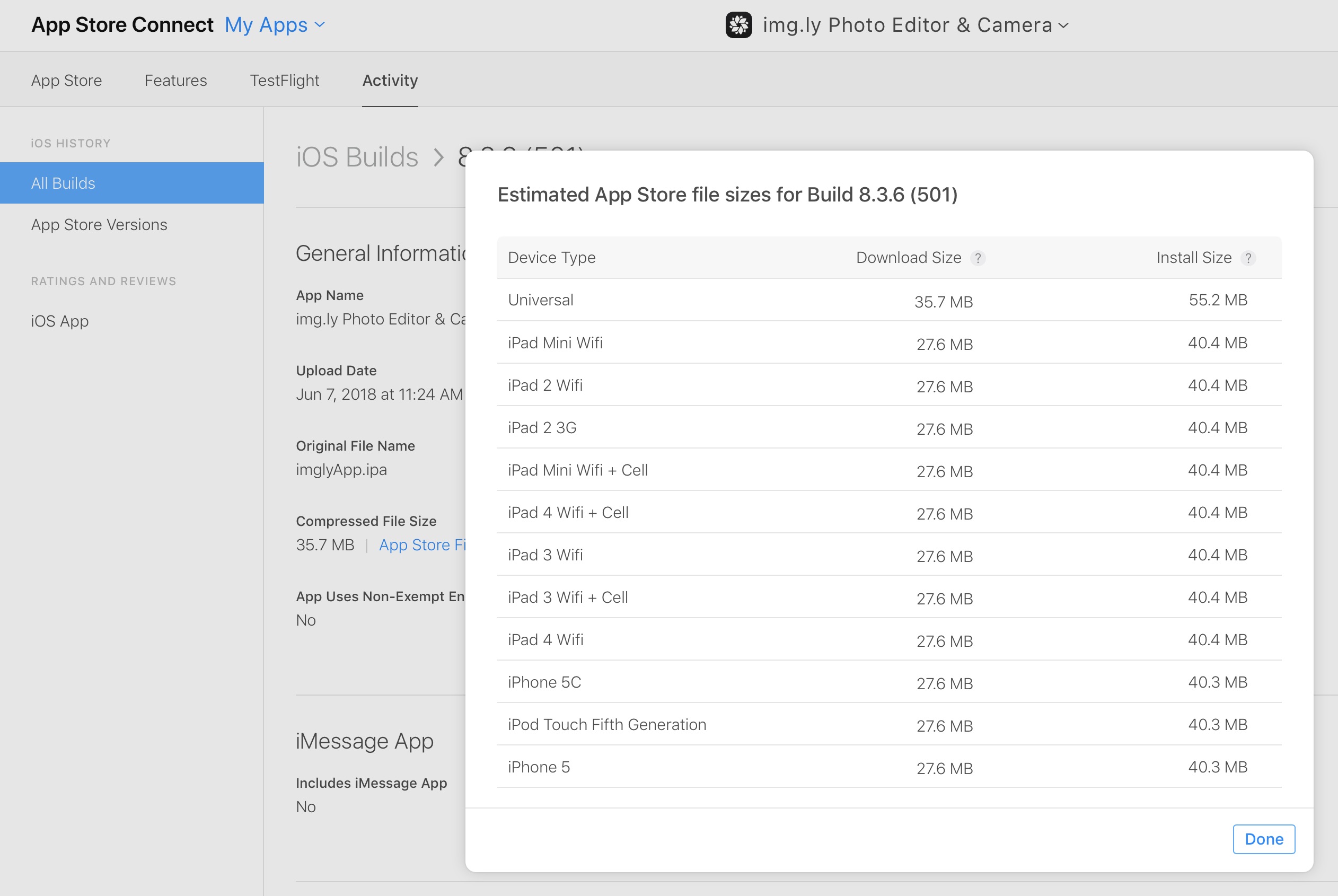Select iPod Touch Fifth Generation row label
Image resolution: width=1338 pixels, height=896 pixels.
607,725
